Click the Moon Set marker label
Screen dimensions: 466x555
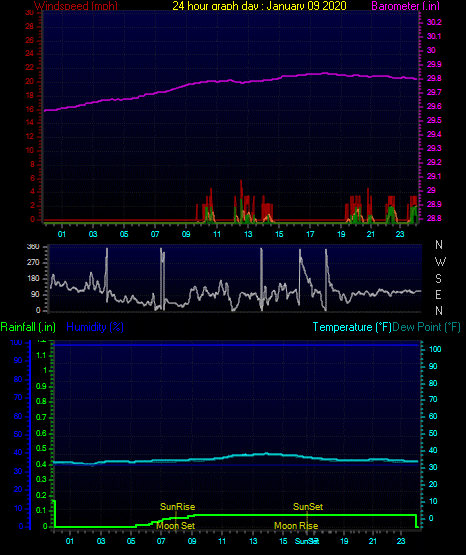(176, 526)
